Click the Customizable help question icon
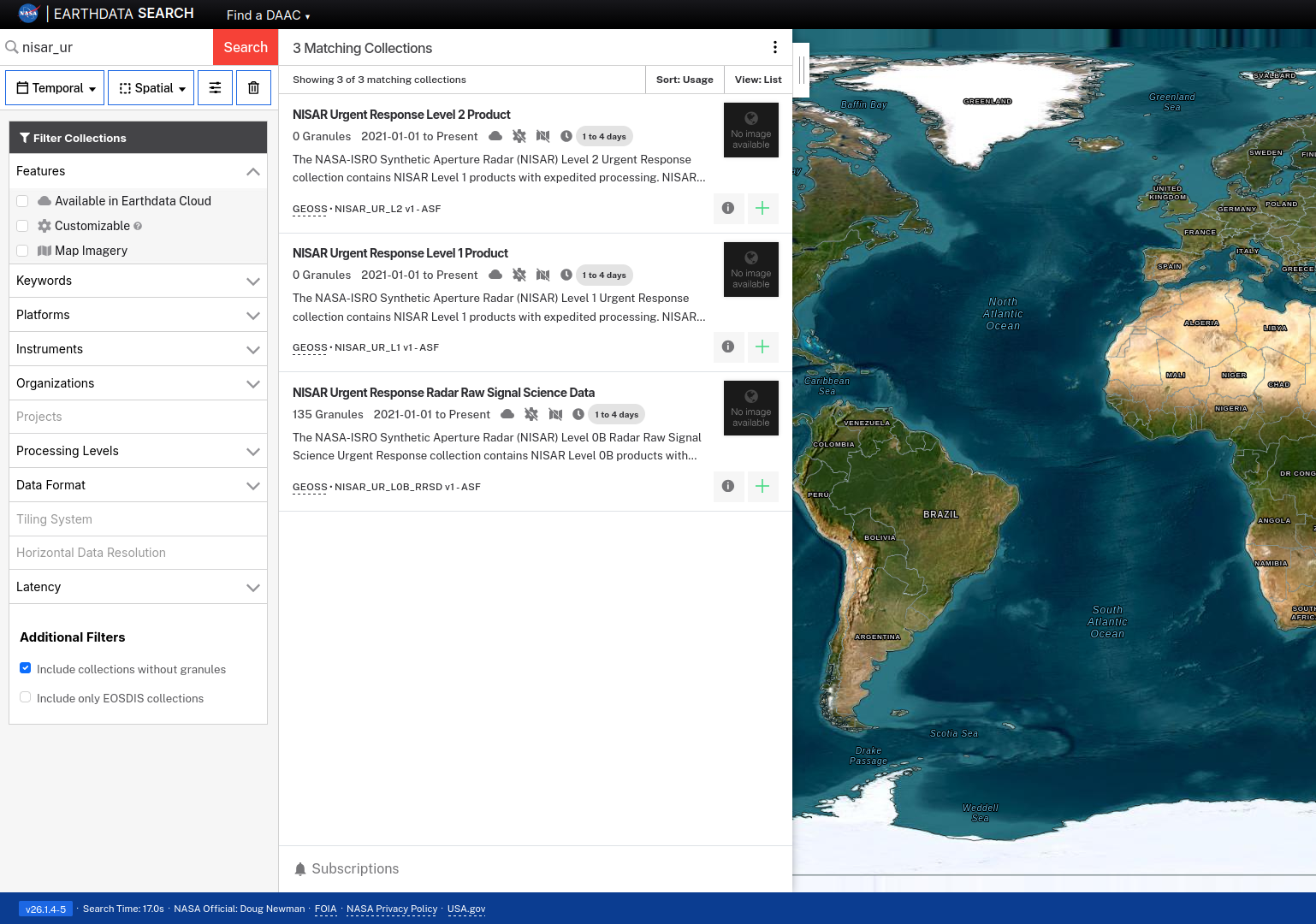The width and height of the screenshot is (1316, 924). [138, 226]
